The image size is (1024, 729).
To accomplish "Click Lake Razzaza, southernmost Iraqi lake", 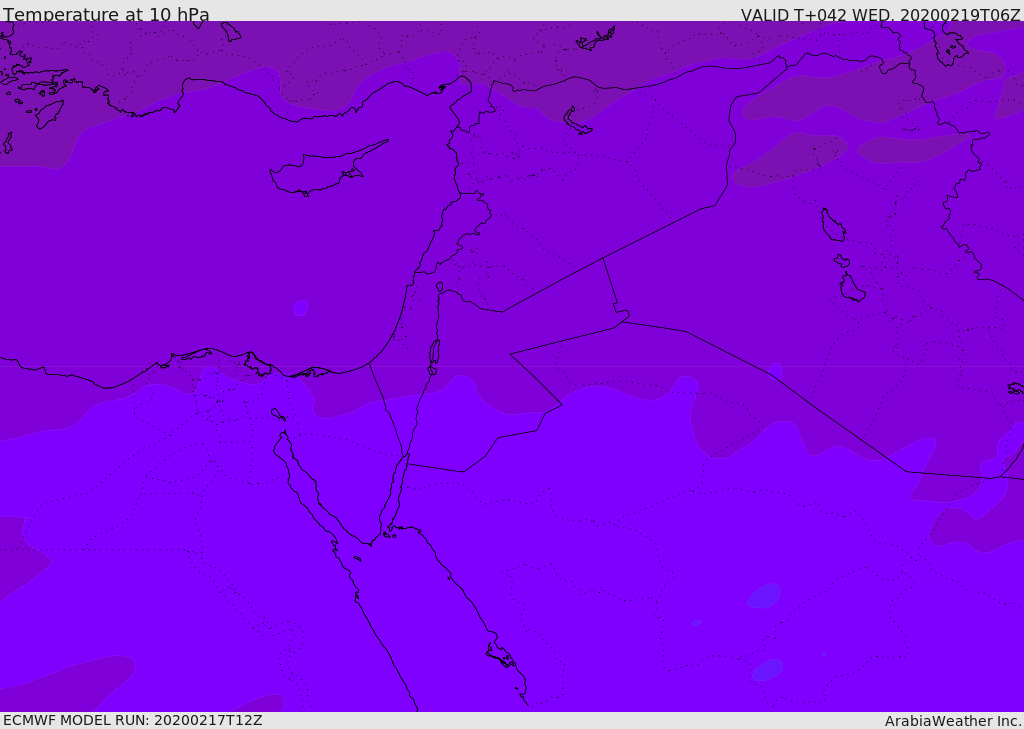I will click(852, 288).
